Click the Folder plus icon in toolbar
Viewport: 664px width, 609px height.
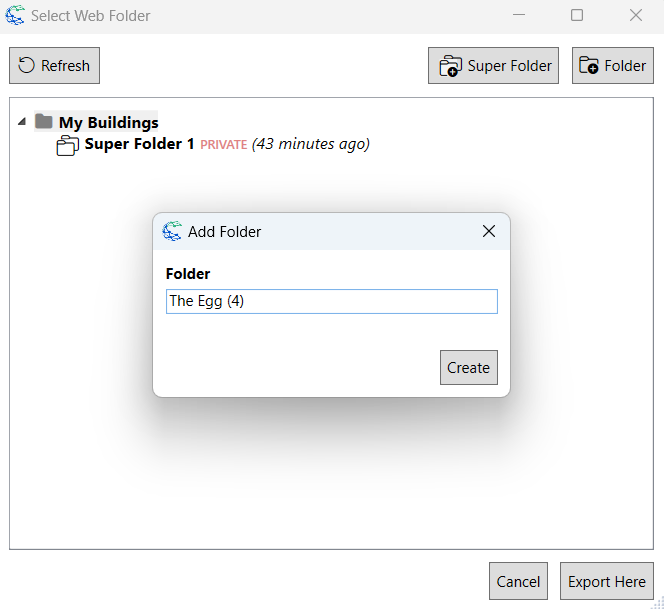(x=589, y=66)
